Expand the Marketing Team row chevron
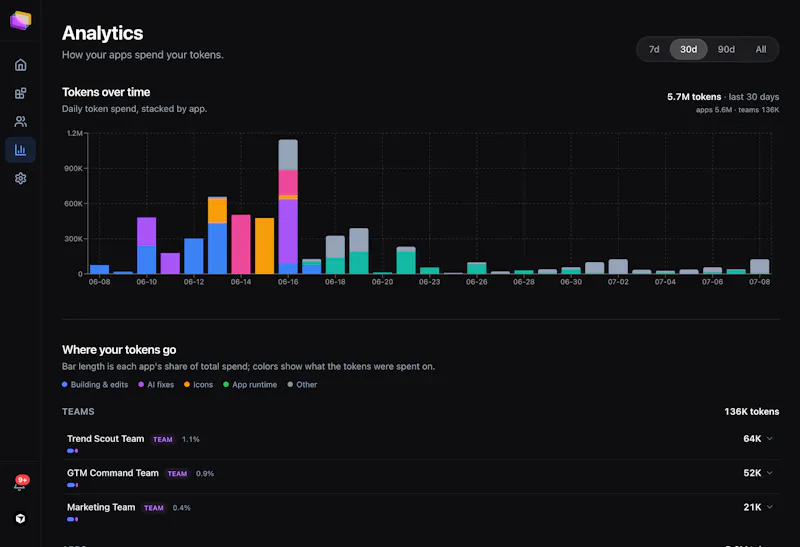 tap(769, 507)
